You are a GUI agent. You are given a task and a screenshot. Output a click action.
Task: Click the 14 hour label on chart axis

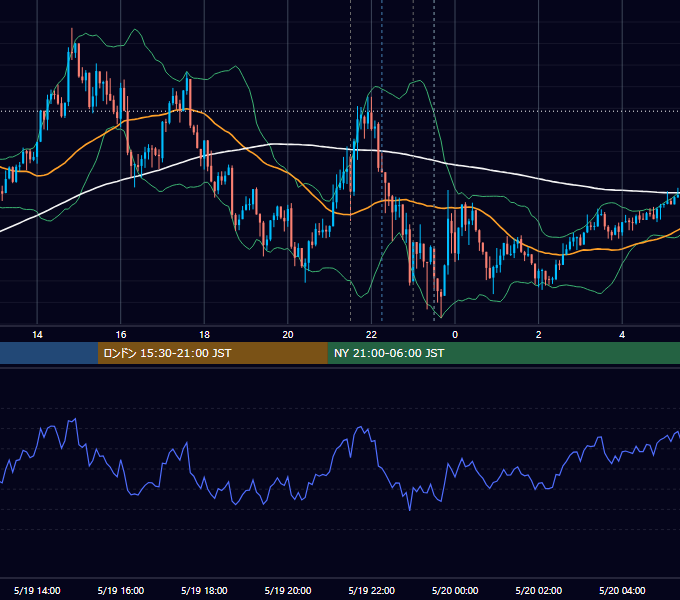tap(37, 335)
